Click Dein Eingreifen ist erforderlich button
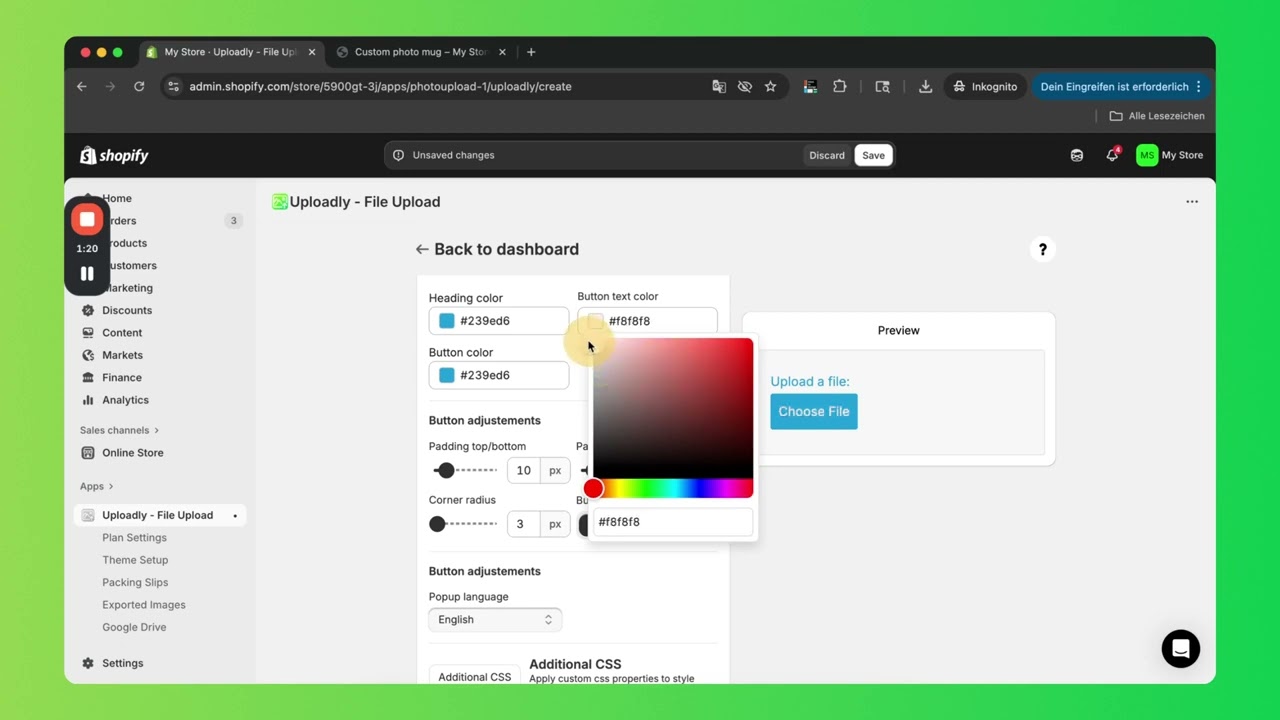Screen dimensions: 1280x720 click(x=1120, y=87)
